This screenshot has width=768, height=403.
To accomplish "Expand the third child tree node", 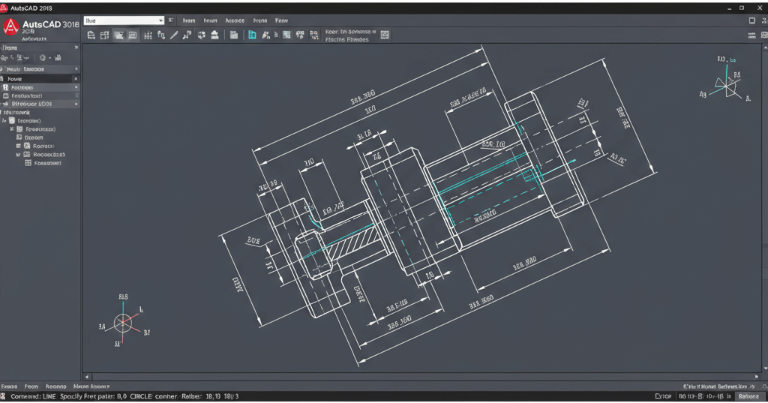I will pos(18,146).
